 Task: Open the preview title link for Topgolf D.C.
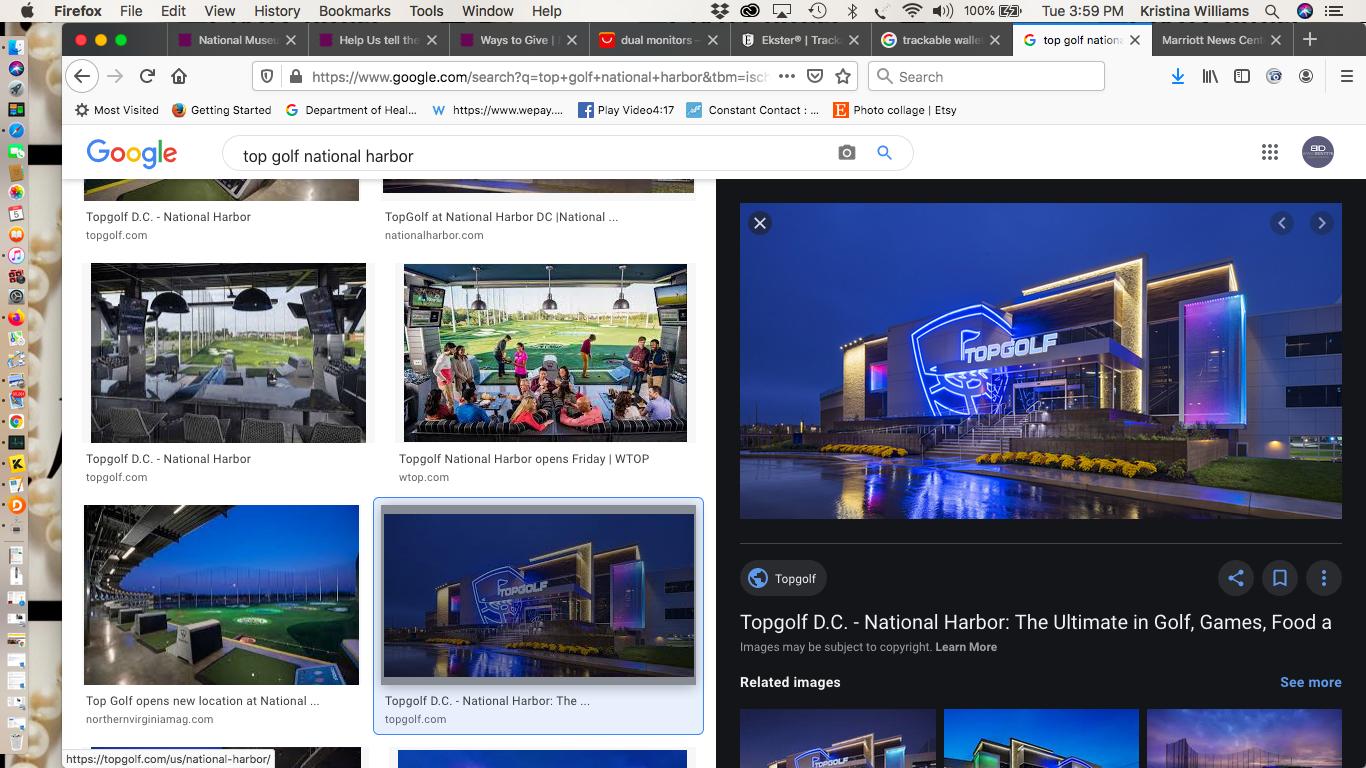coord(1036,622)
